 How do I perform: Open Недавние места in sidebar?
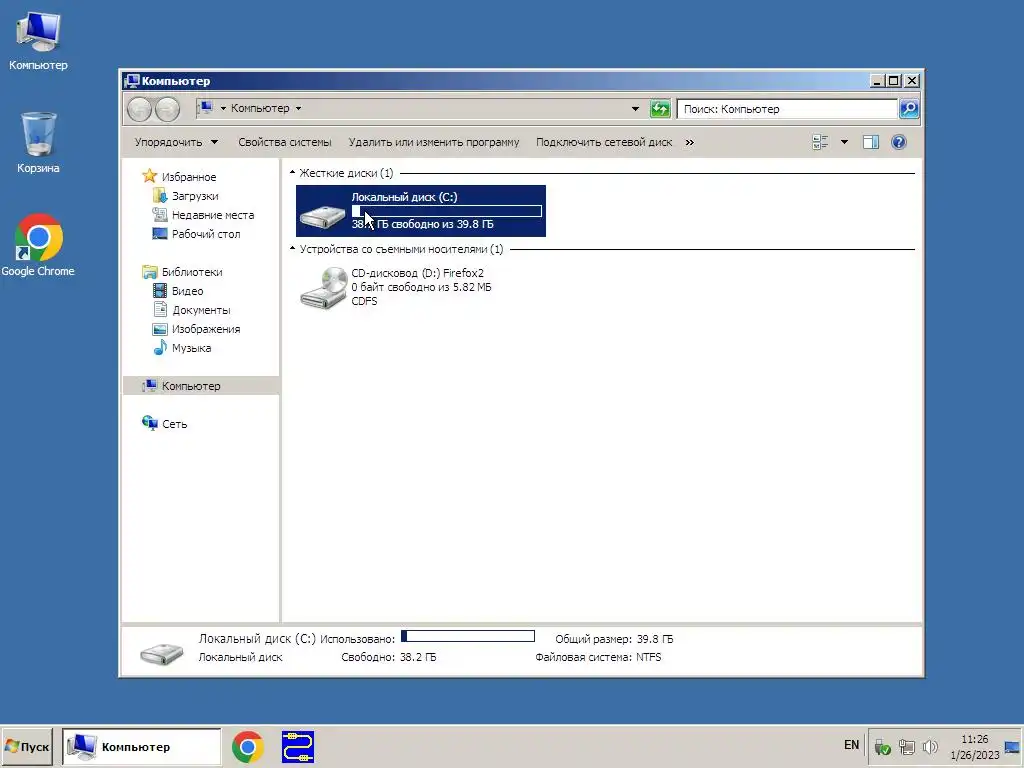click(213, 215)
